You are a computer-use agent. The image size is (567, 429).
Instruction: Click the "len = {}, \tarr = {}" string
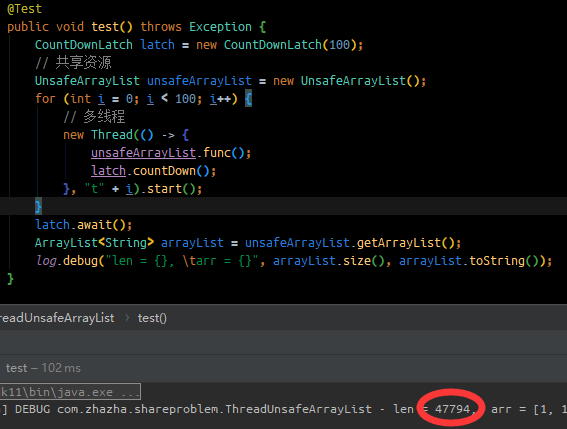[x=182, y=261]
